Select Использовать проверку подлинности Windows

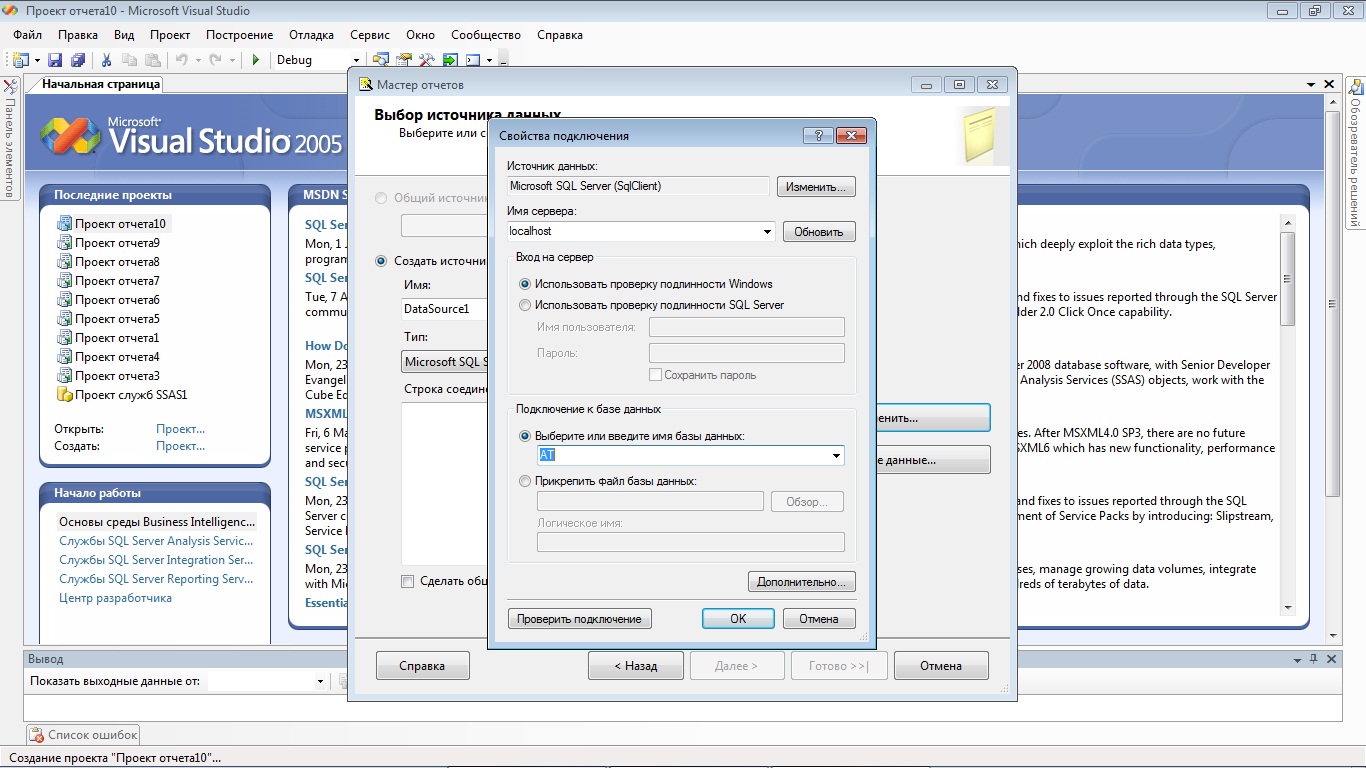point(525,284)
